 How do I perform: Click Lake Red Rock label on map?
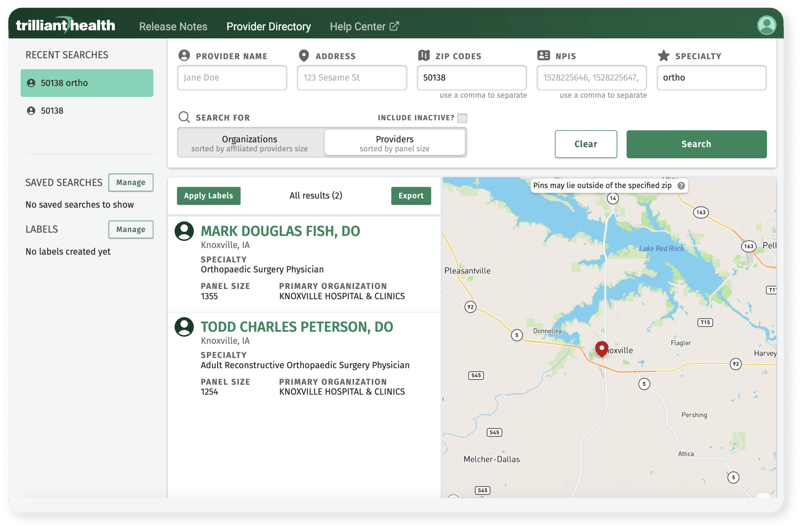[662, 248]
